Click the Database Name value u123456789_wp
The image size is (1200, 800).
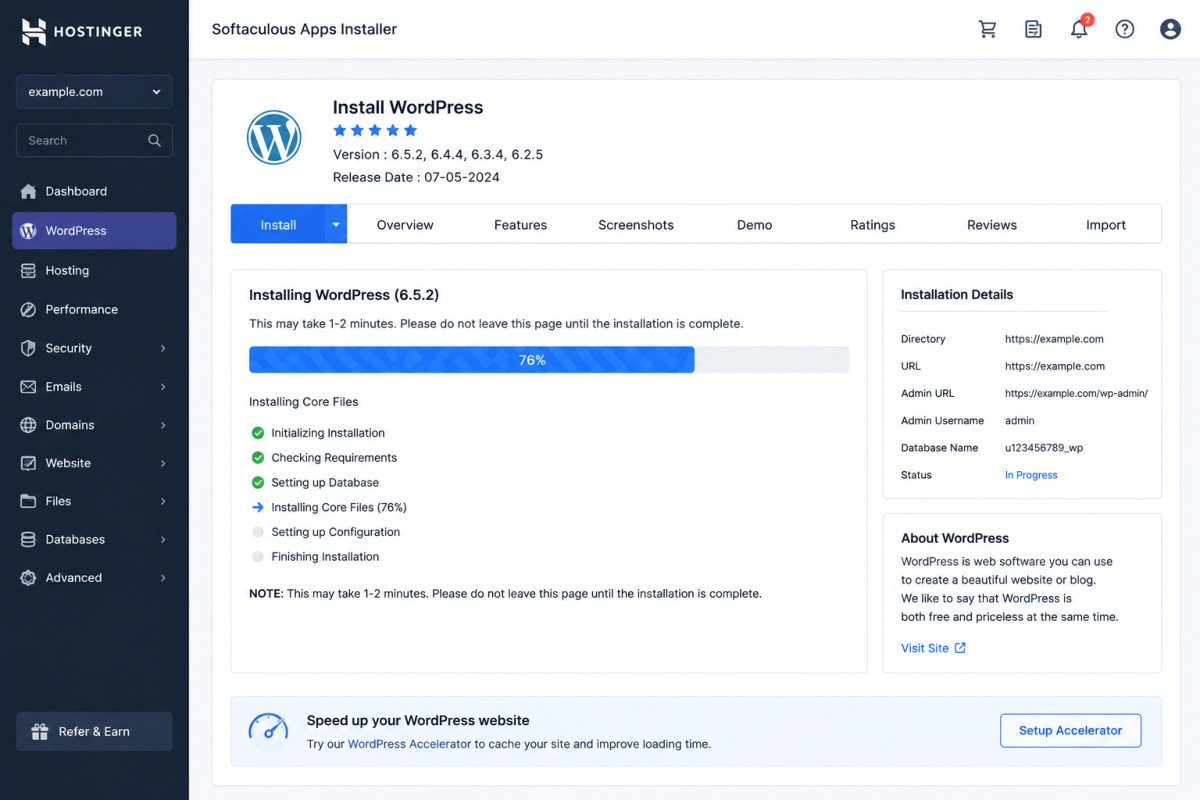1044,448
